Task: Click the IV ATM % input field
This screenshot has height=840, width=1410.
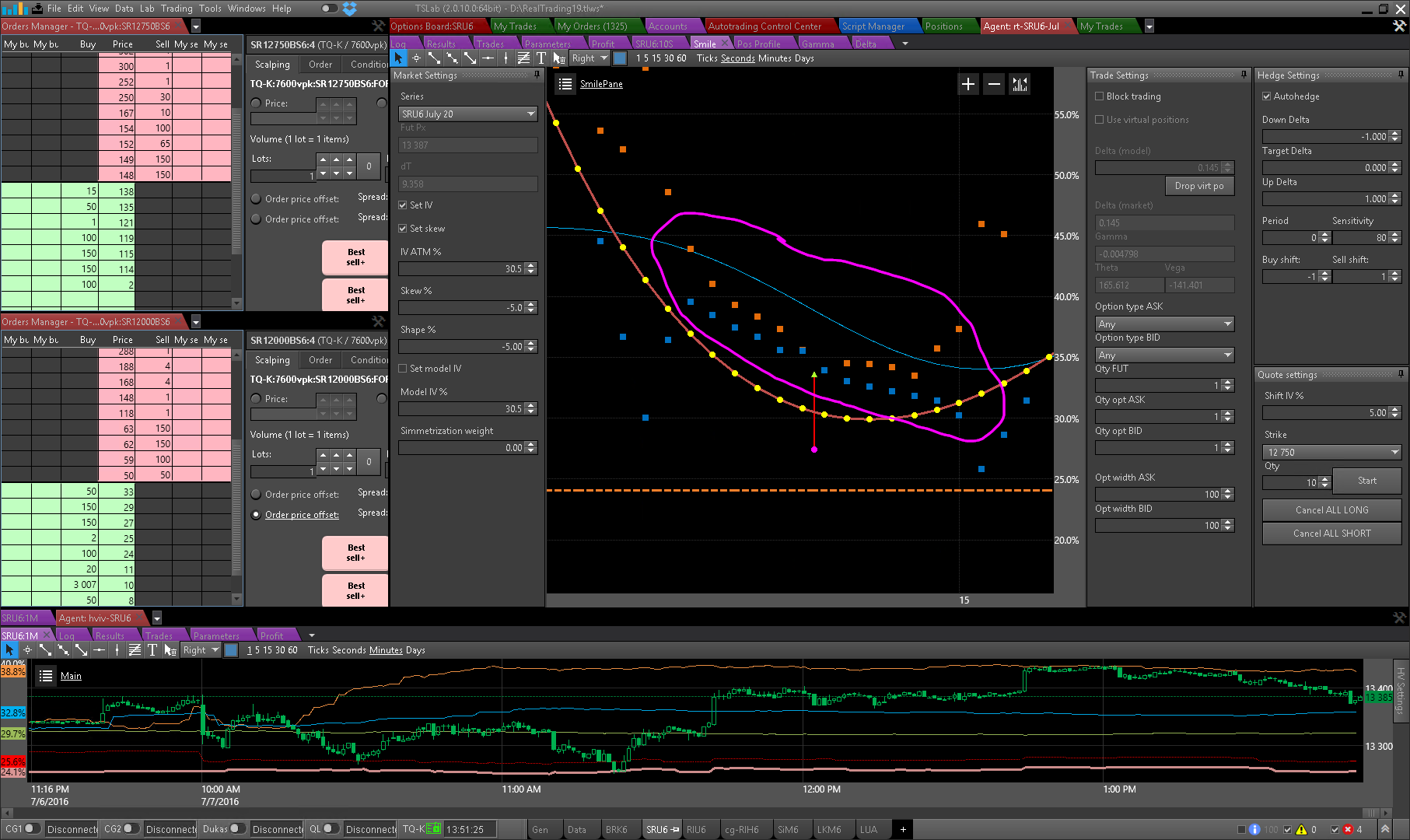Action: point(461,269)
